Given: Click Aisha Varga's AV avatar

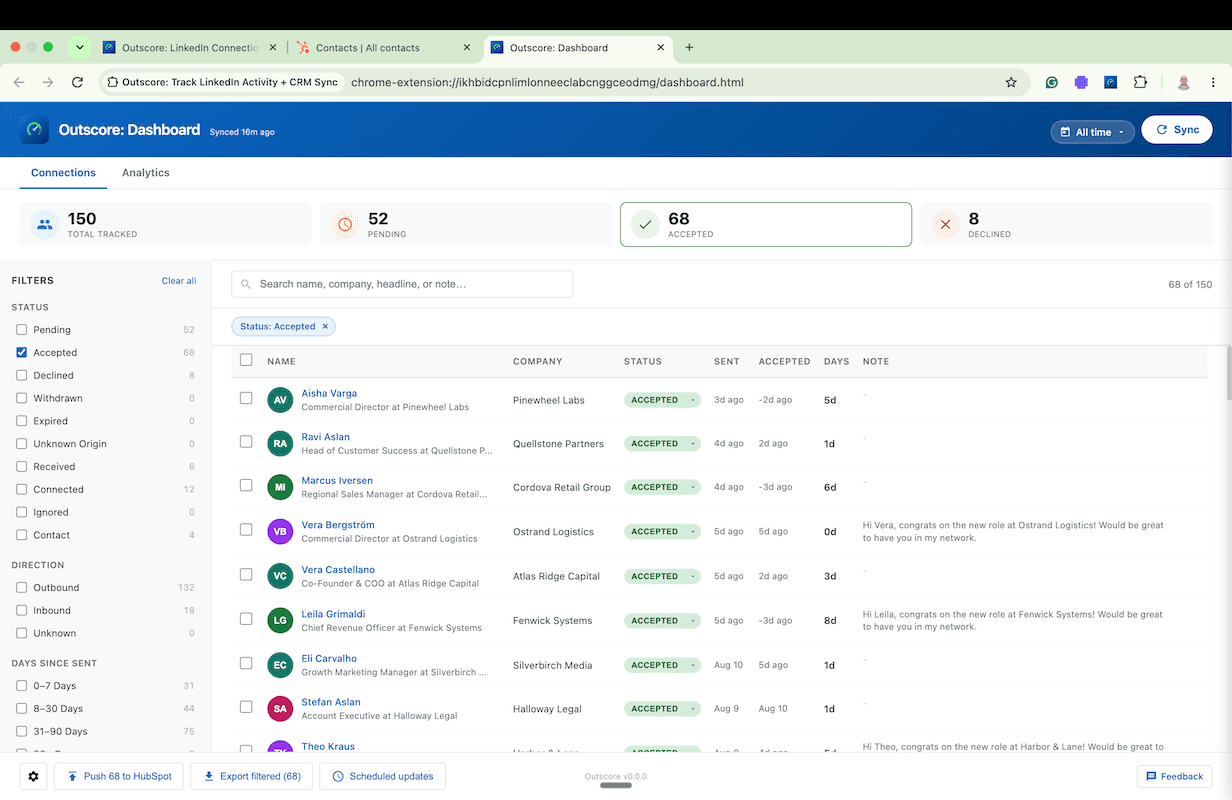Looking at the screenshot, I should click(x=280, y=400).
